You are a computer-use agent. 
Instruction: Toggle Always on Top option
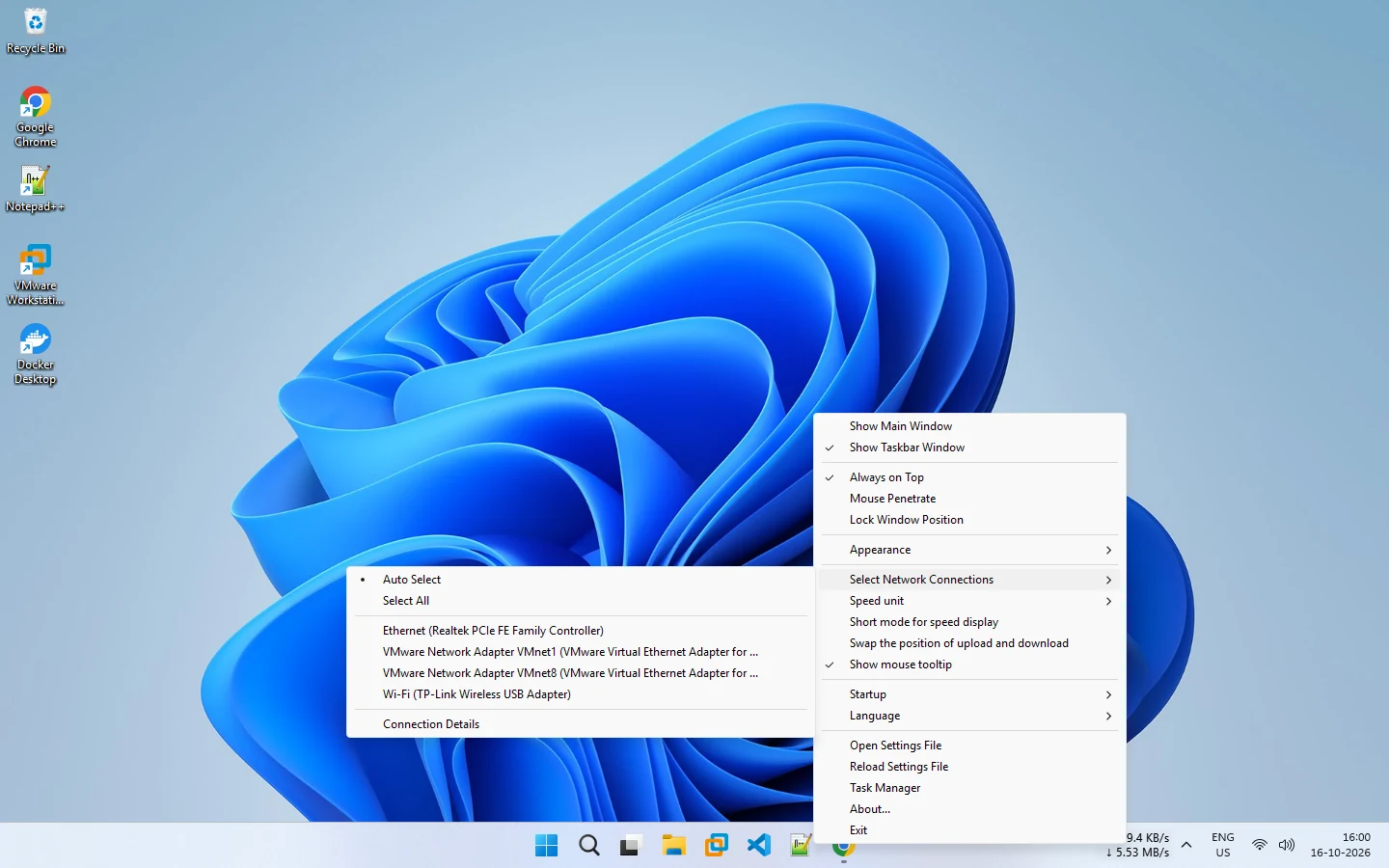(969, 477)
